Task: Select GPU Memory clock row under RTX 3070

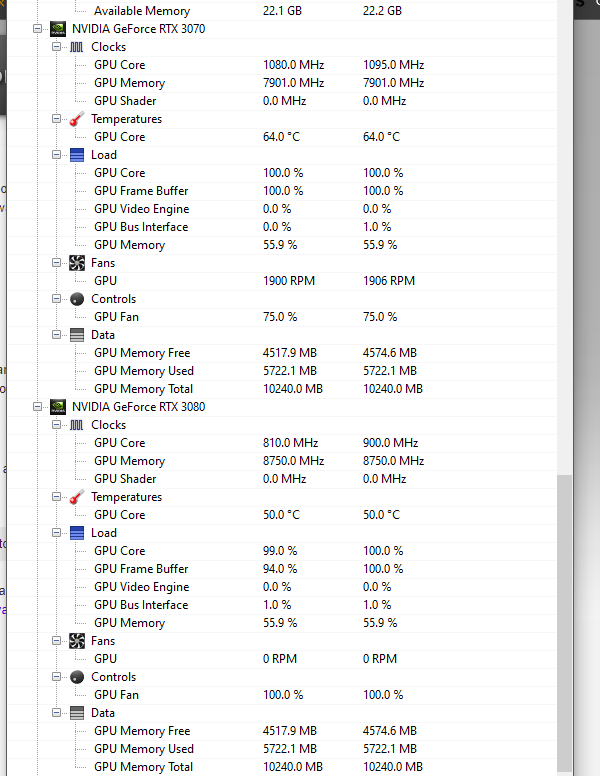Action: click(x=282, y=83)
